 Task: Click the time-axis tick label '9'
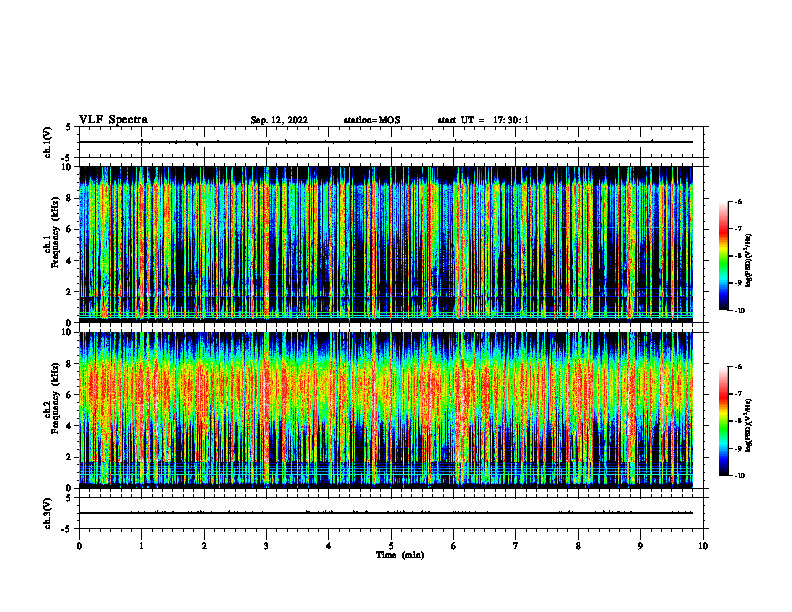click(x=640, y=546)
